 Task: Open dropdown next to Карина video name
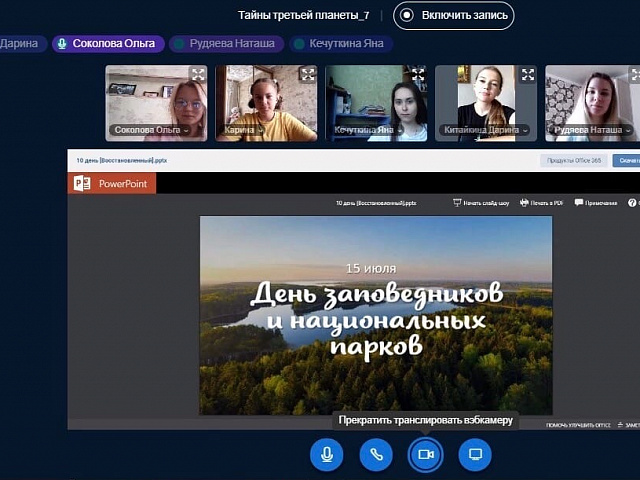tap(260, 131)
